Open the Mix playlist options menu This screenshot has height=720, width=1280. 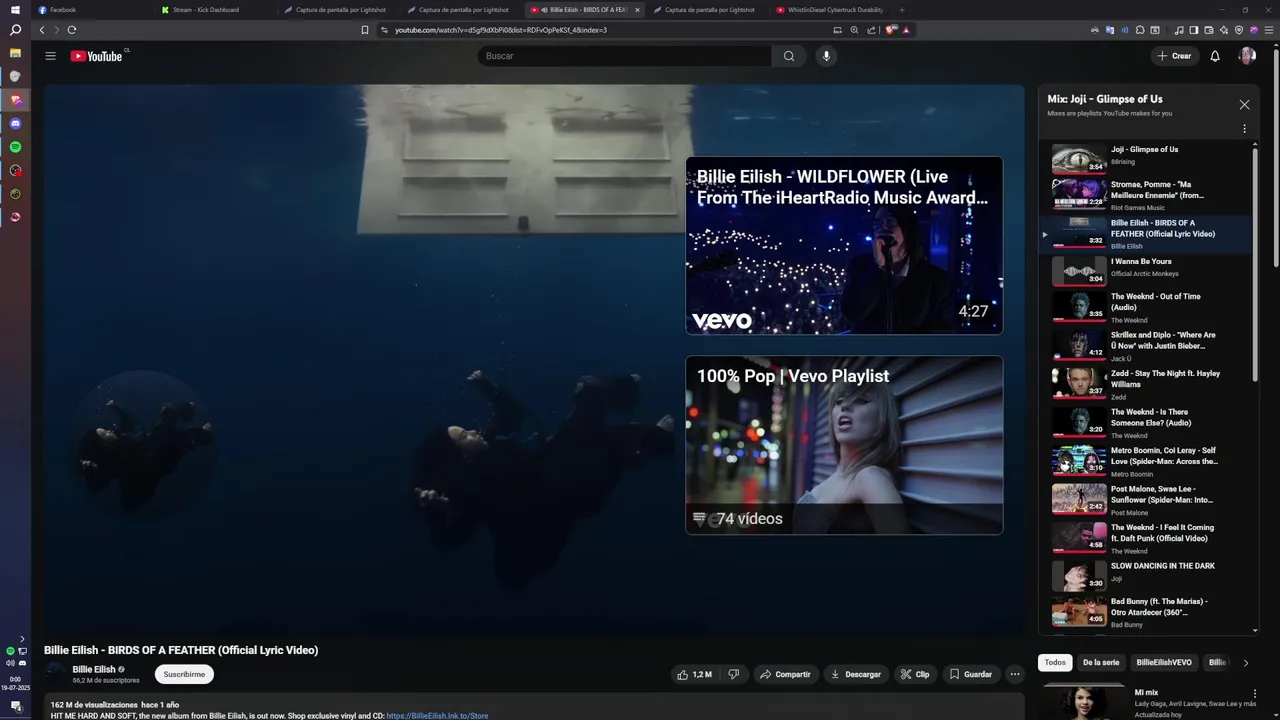tap(1244, 129)
